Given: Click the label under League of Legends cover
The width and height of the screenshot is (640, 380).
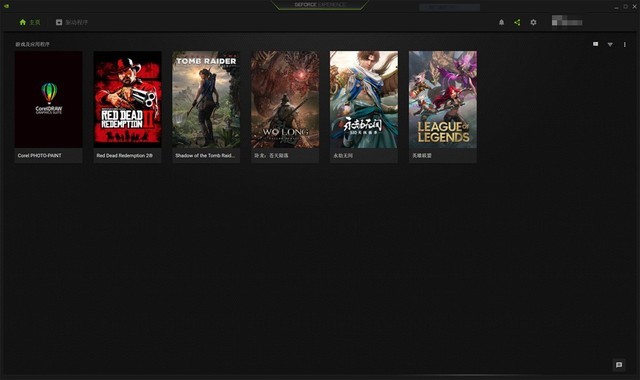Looking at the screenshot, I should (422, 156).
